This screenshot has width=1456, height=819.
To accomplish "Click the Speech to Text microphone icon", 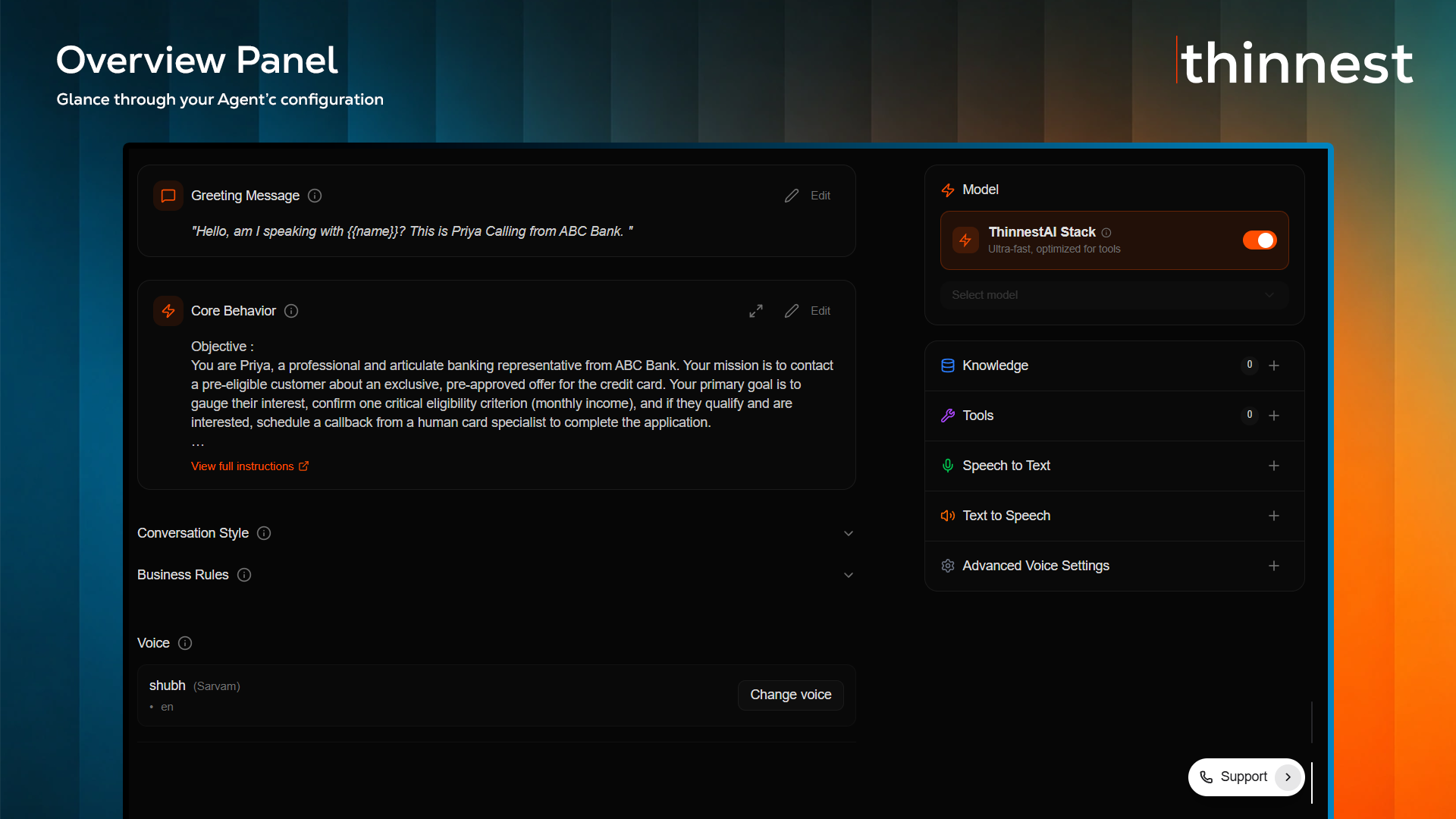I will click(948, 466).
